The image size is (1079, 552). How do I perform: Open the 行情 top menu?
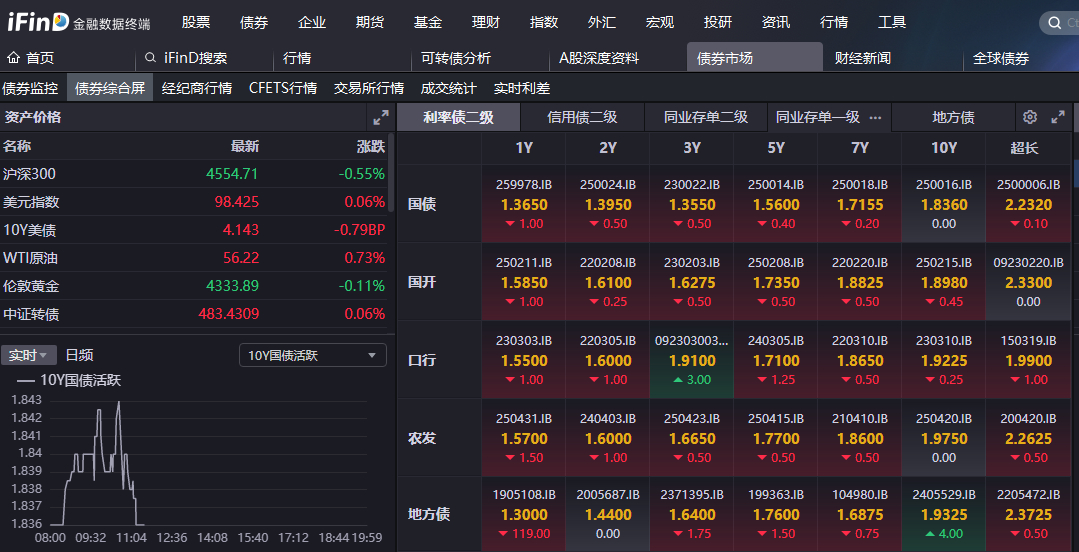point(834,22)
